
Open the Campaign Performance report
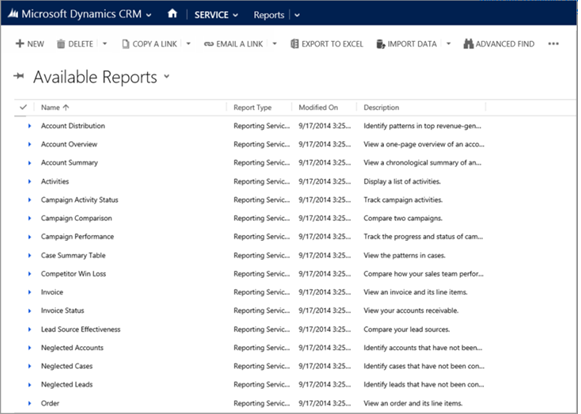[77, 237]
